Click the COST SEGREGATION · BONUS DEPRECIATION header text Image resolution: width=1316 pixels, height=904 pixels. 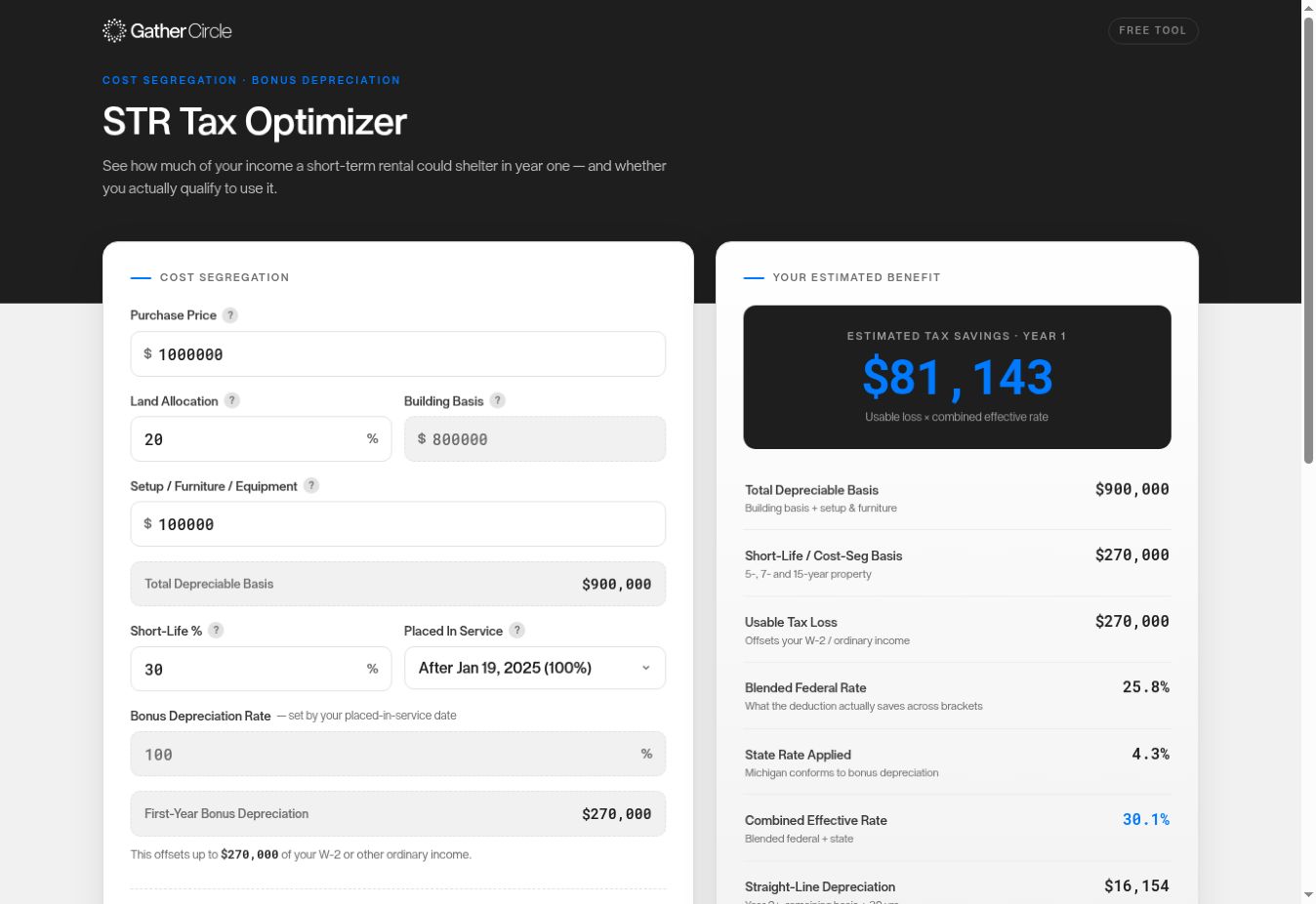click(252, 80)
